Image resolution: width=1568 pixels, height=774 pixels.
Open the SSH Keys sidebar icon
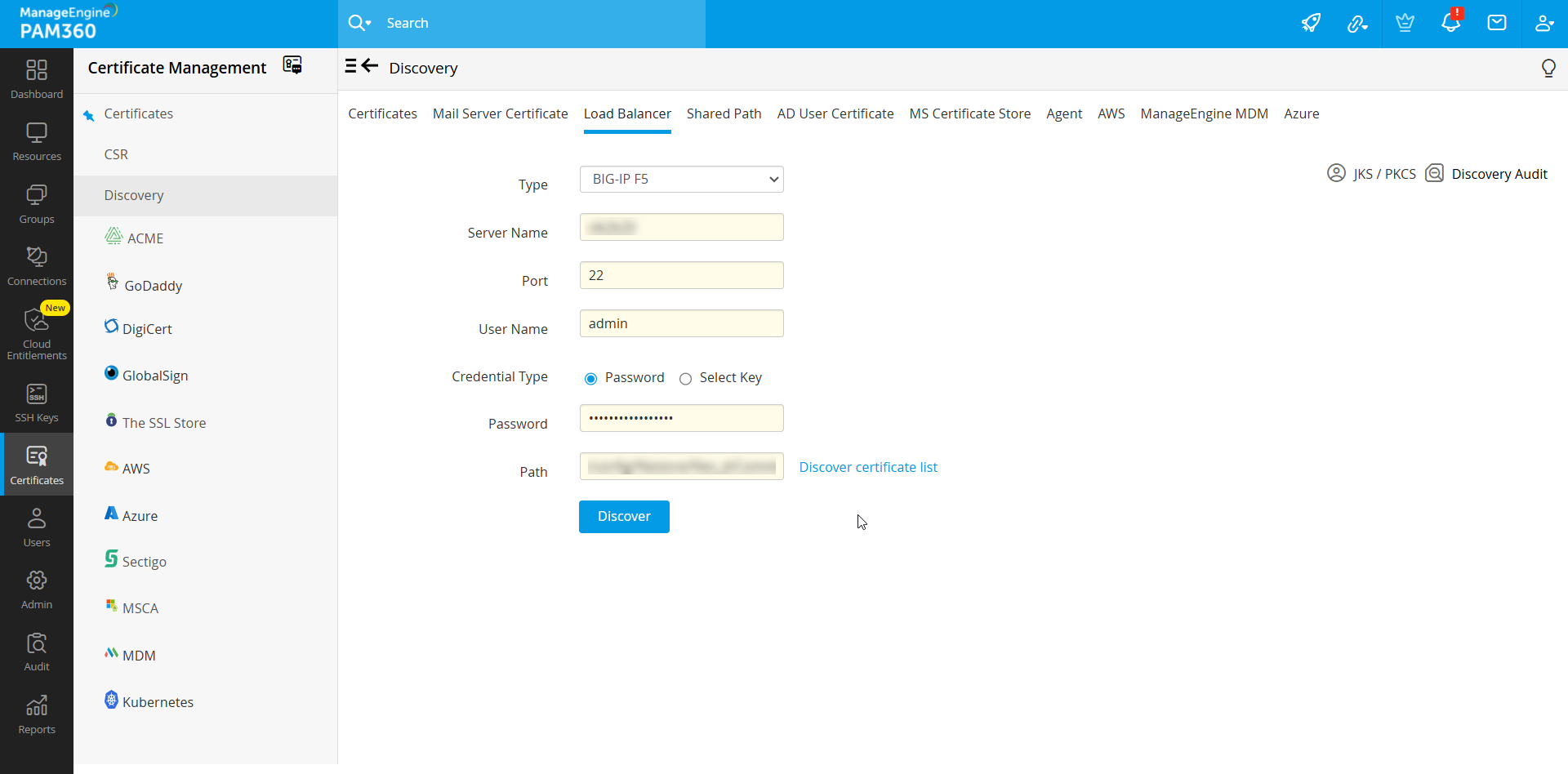coord(37,403)
